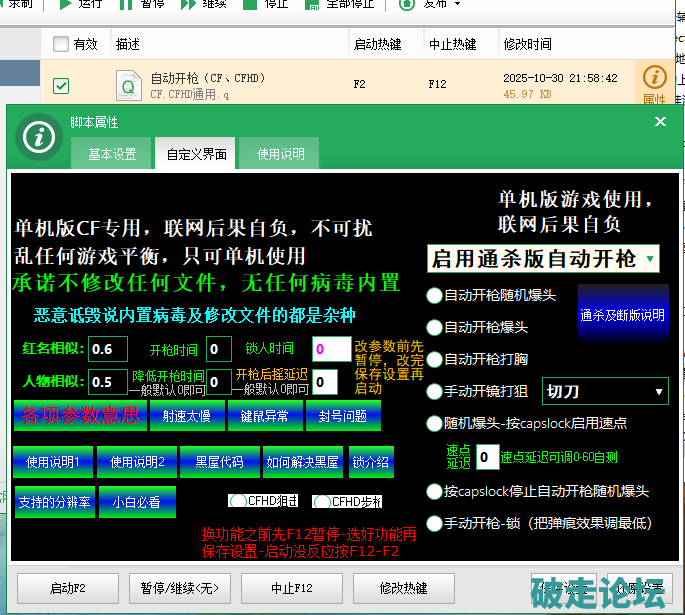Click the green info icon beside 脚本属性
685x615 pixels.
point(39,137)
